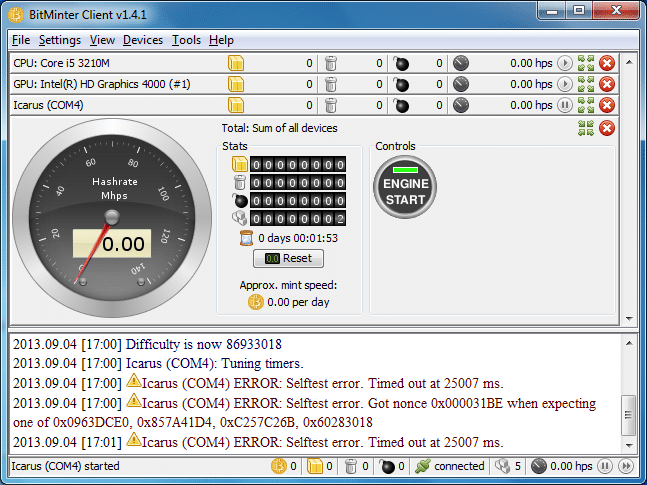Click the work blocks cubes icon in Stats
Image resolution: width=647 pixels, height=485 pixels.
[240, 218]
